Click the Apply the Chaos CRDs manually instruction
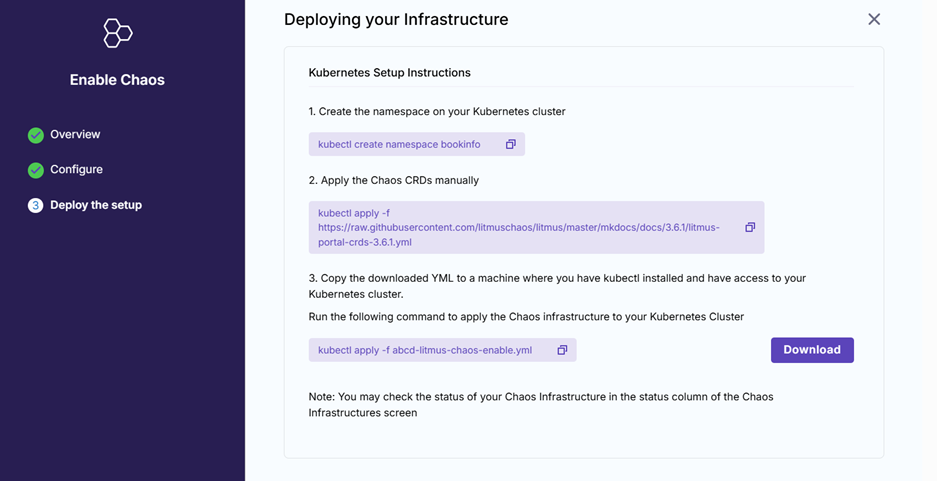This screenshot has width=937, height=481. [393, 180]
